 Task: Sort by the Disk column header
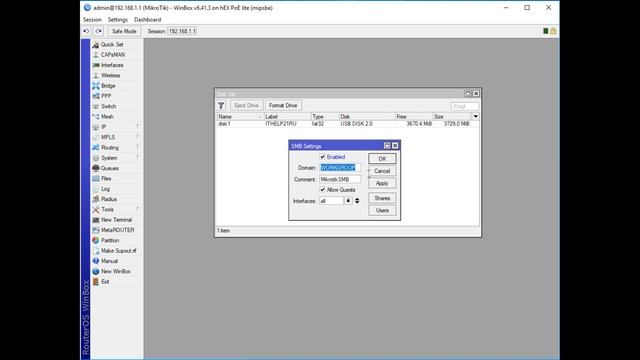tap(367, 117)
